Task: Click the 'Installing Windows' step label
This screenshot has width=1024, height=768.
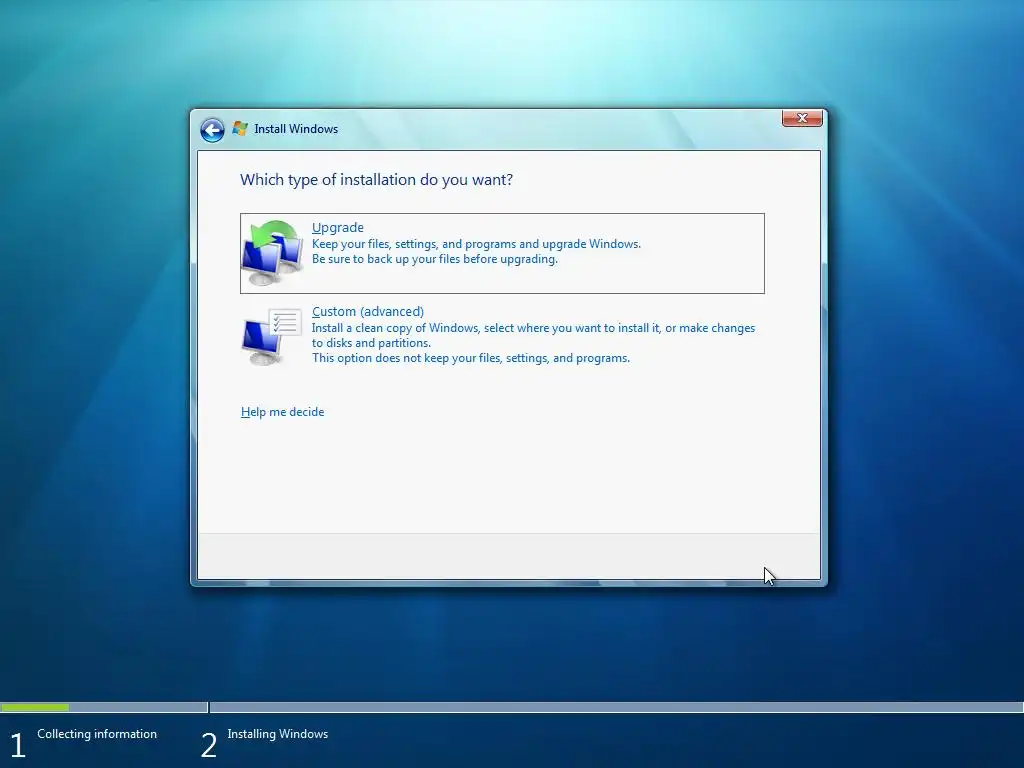Action: (x=278, y=734)
